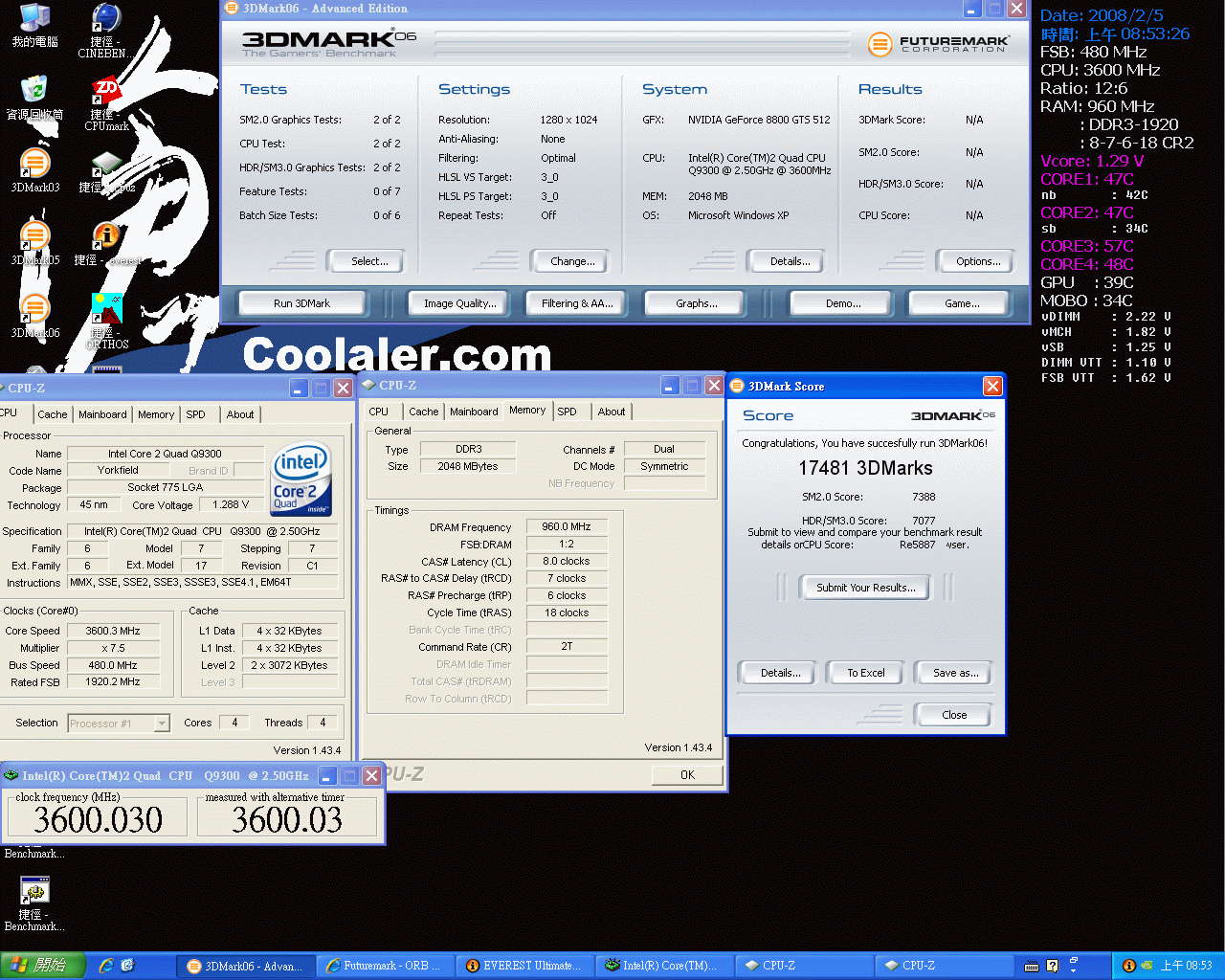Click the CAS# Latency value 8.0 clocks
1225x980 pixels.
pos(567,561)
